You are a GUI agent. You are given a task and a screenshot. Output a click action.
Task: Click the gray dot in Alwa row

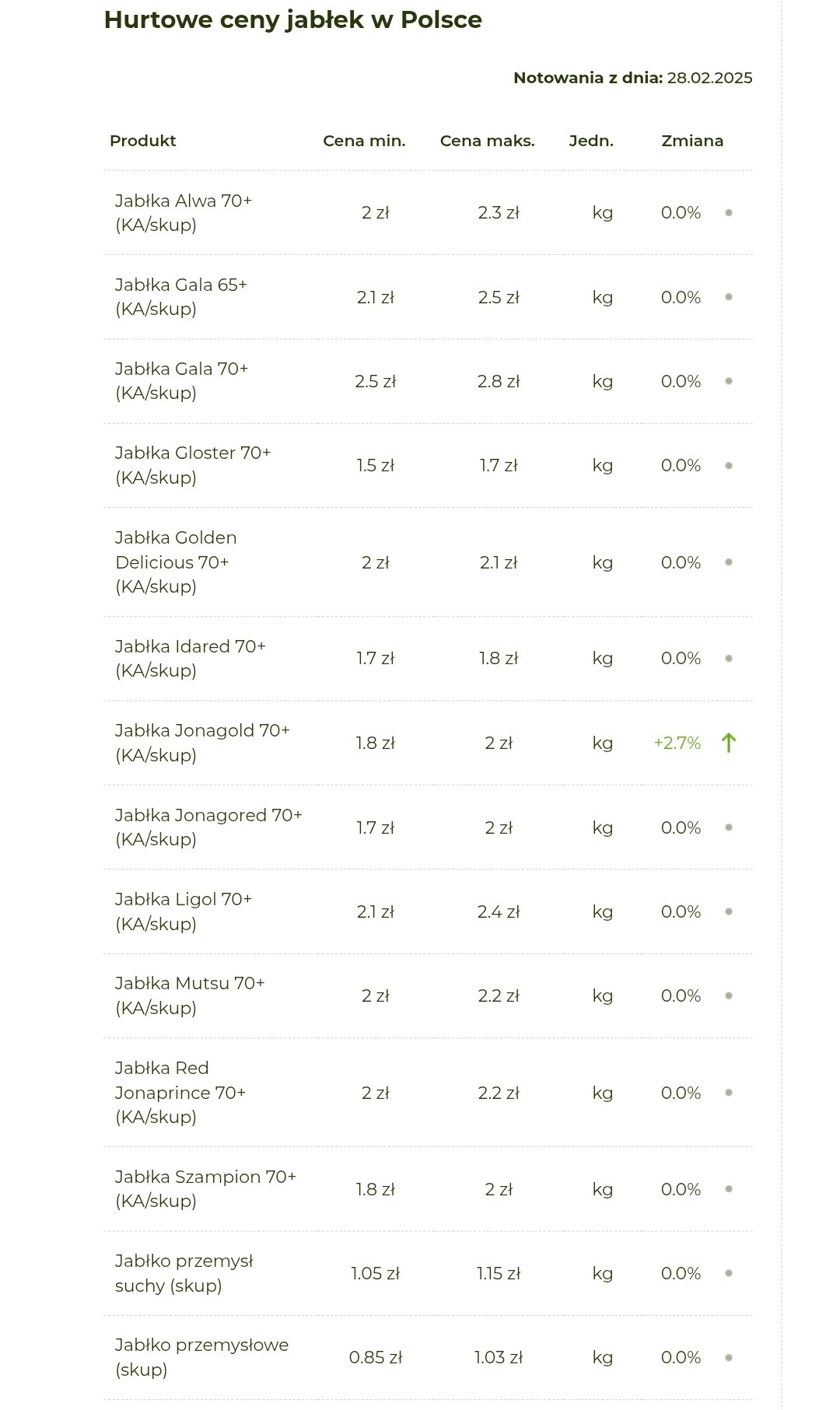[729, 212]
